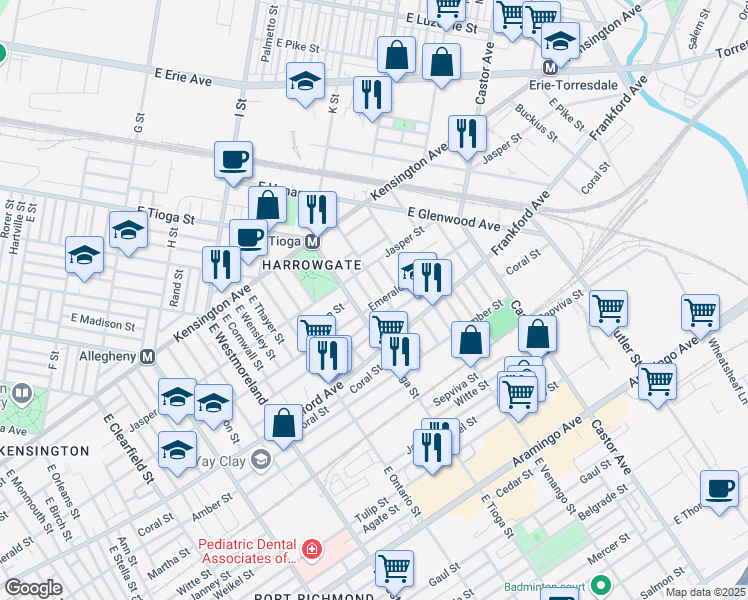The image size is (748, 600).
Task: Click the Allegheny station label
Action: click(x=108, y=356)
